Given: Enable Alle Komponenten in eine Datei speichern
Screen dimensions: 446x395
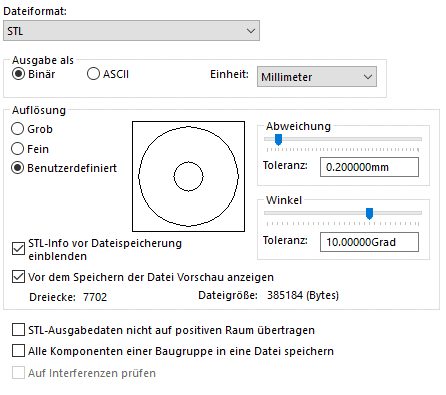Looking at the screenshot, I should pyautogui.click(x=18, y=351).
